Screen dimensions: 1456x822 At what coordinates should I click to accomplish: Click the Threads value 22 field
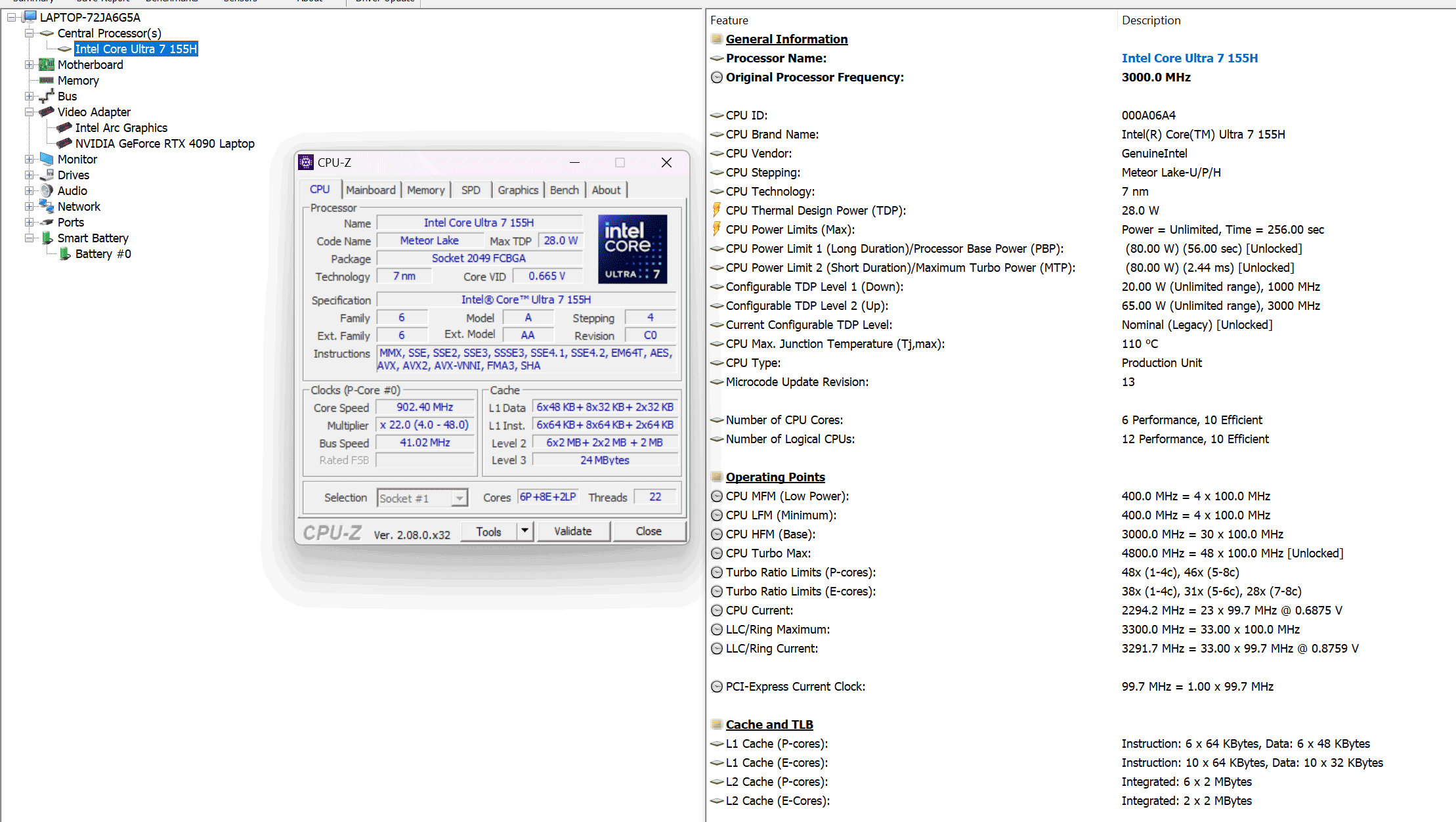point(655,497)
